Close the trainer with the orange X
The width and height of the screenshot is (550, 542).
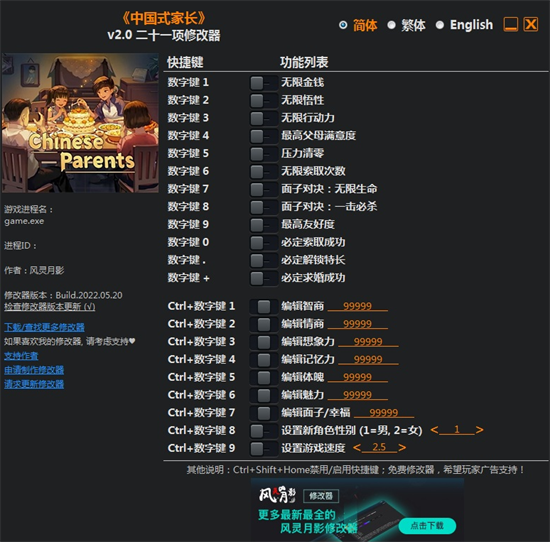pyautogui.click(x=531, y=25)
